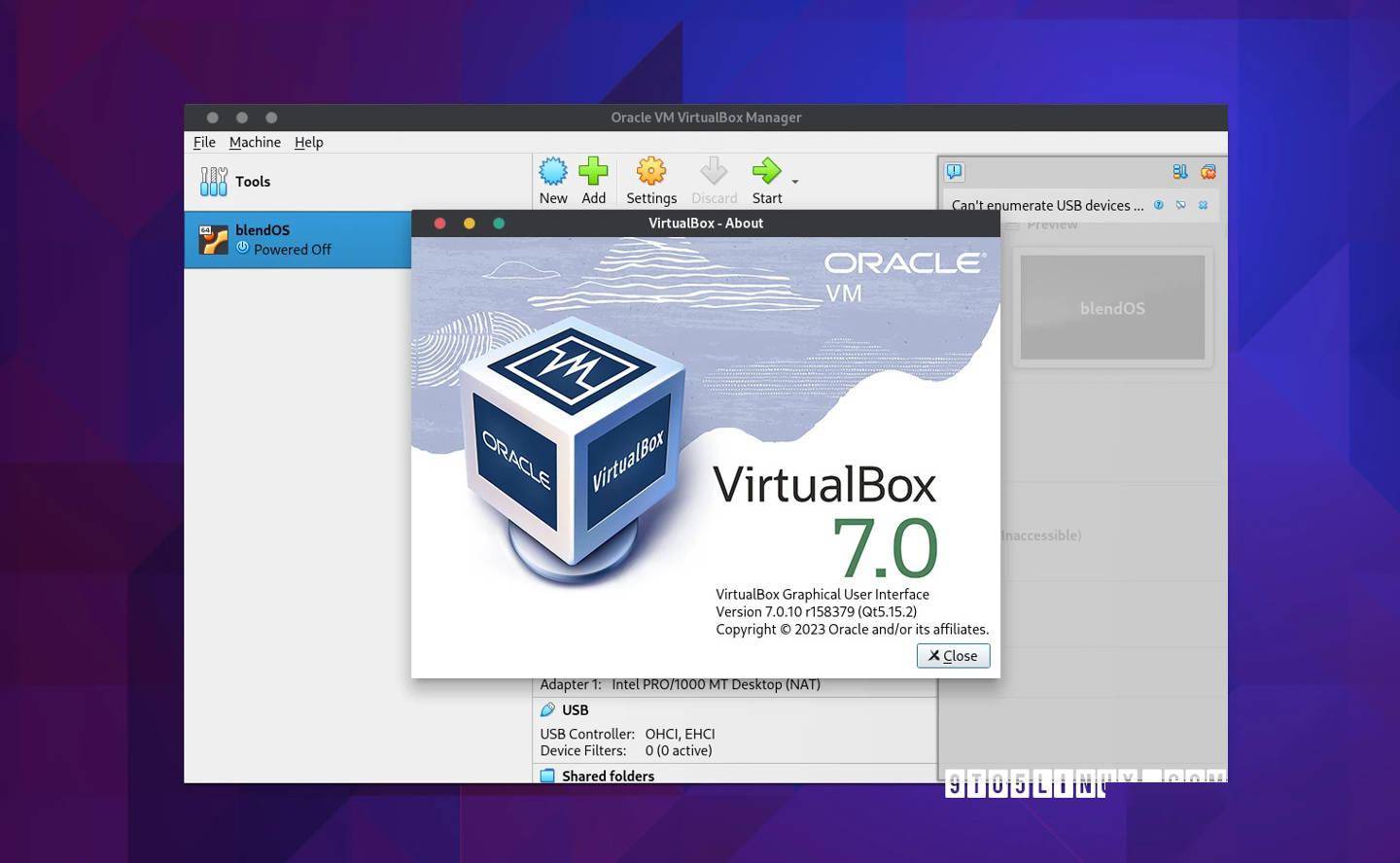The width and height of the screenshot is (1400, 863).
Task: Click the Powered Off status text
Action: point(293,250)
